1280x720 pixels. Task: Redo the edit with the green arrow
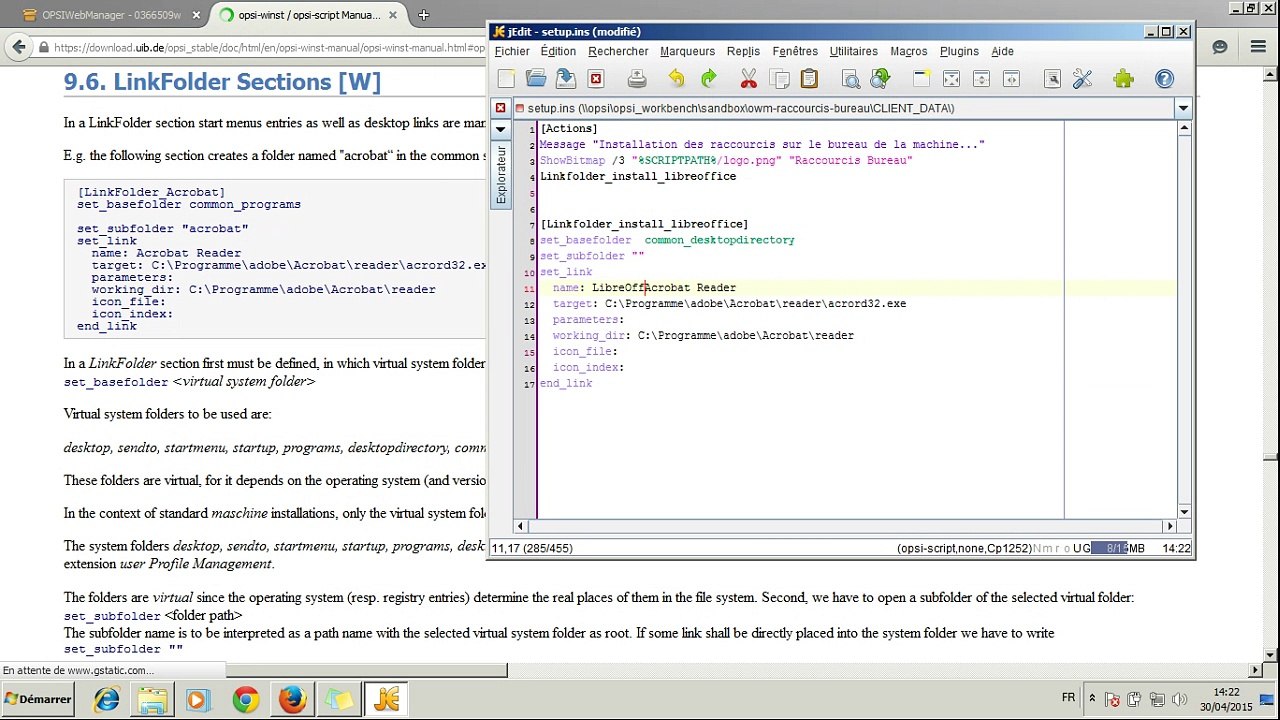[708, 79]
